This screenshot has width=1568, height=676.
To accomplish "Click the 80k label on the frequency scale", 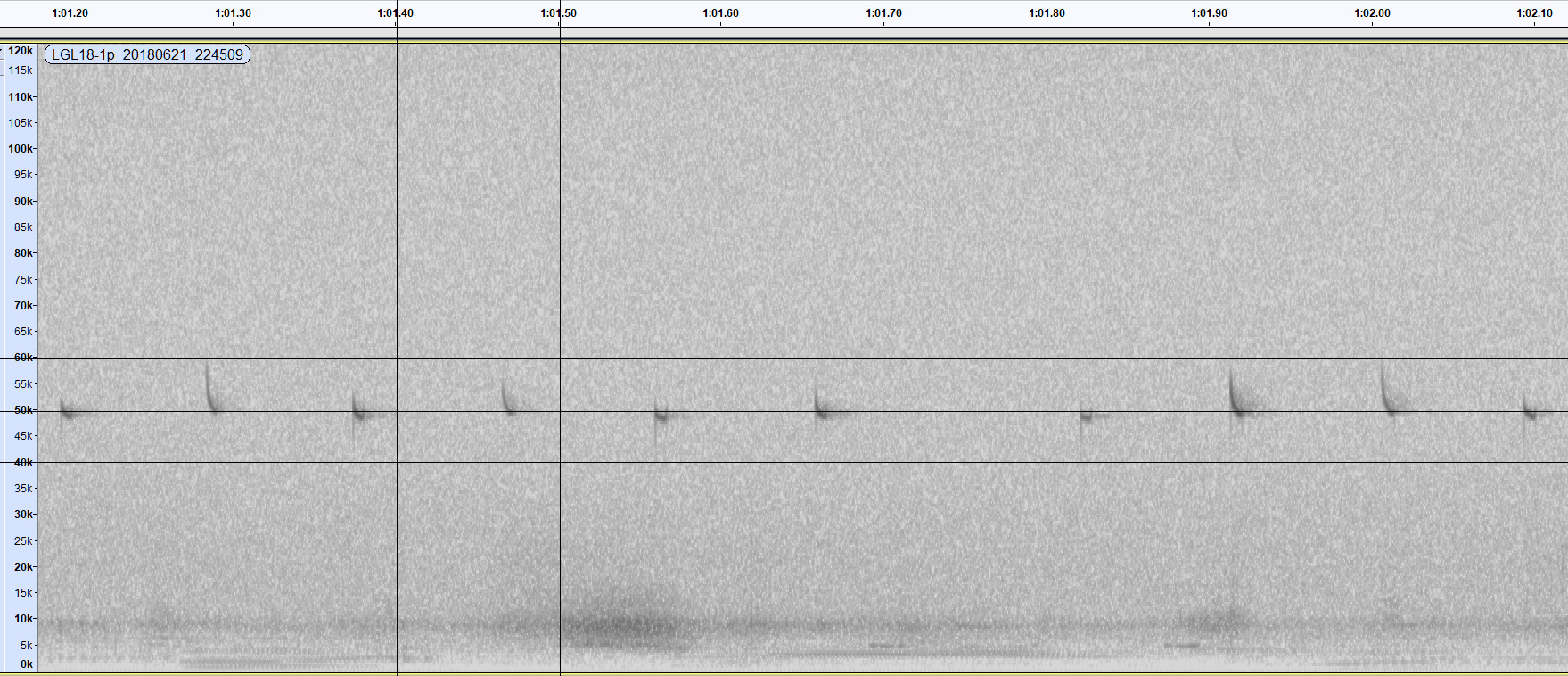I will click(x=23, y=253).
